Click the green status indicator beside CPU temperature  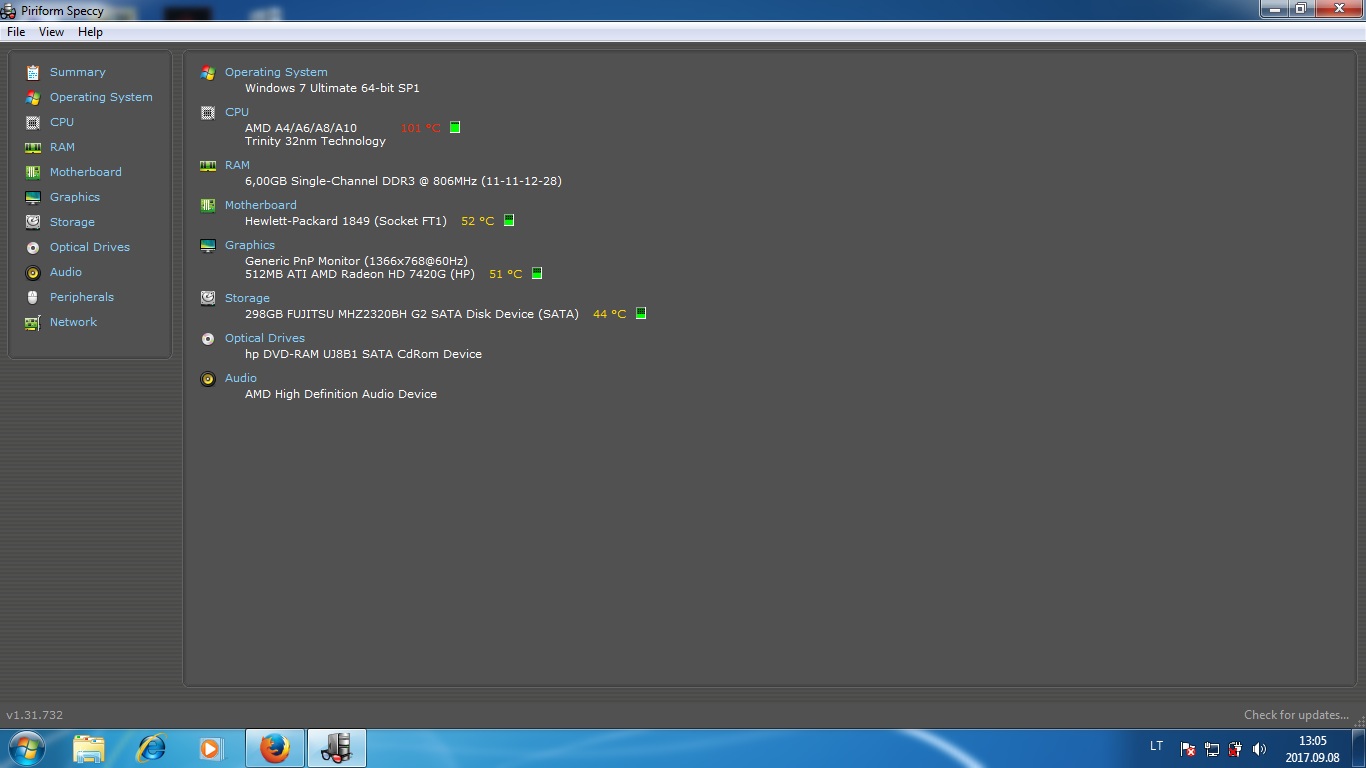pyautogui.click(x=455, y=127)
